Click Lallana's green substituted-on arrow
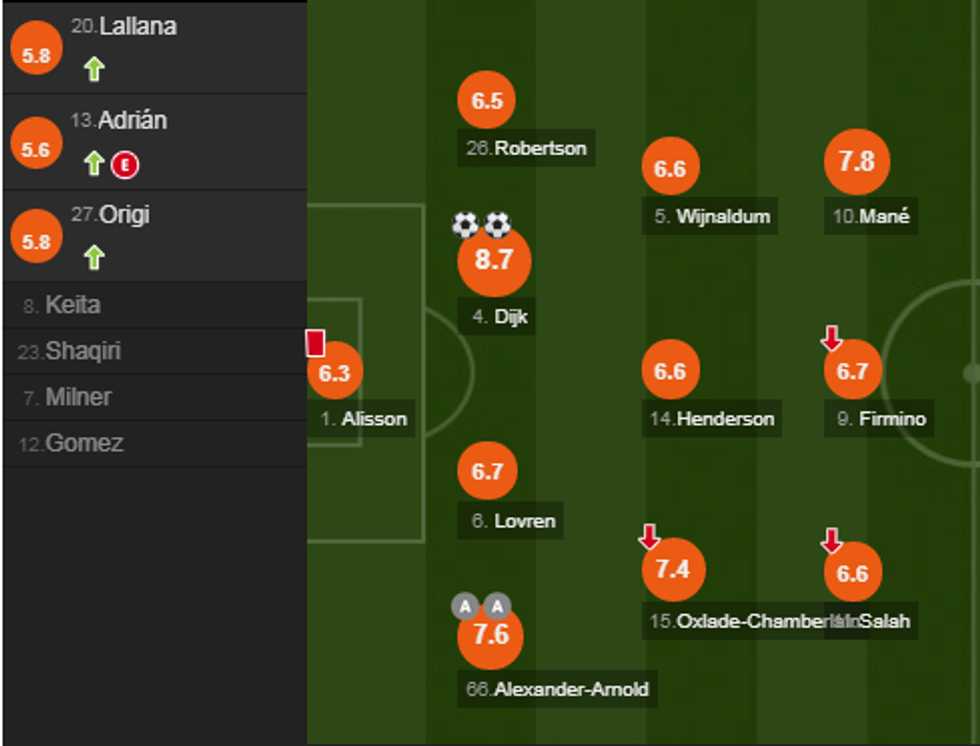980x746 pixels. pyautogui.click(x=94, y=70)
